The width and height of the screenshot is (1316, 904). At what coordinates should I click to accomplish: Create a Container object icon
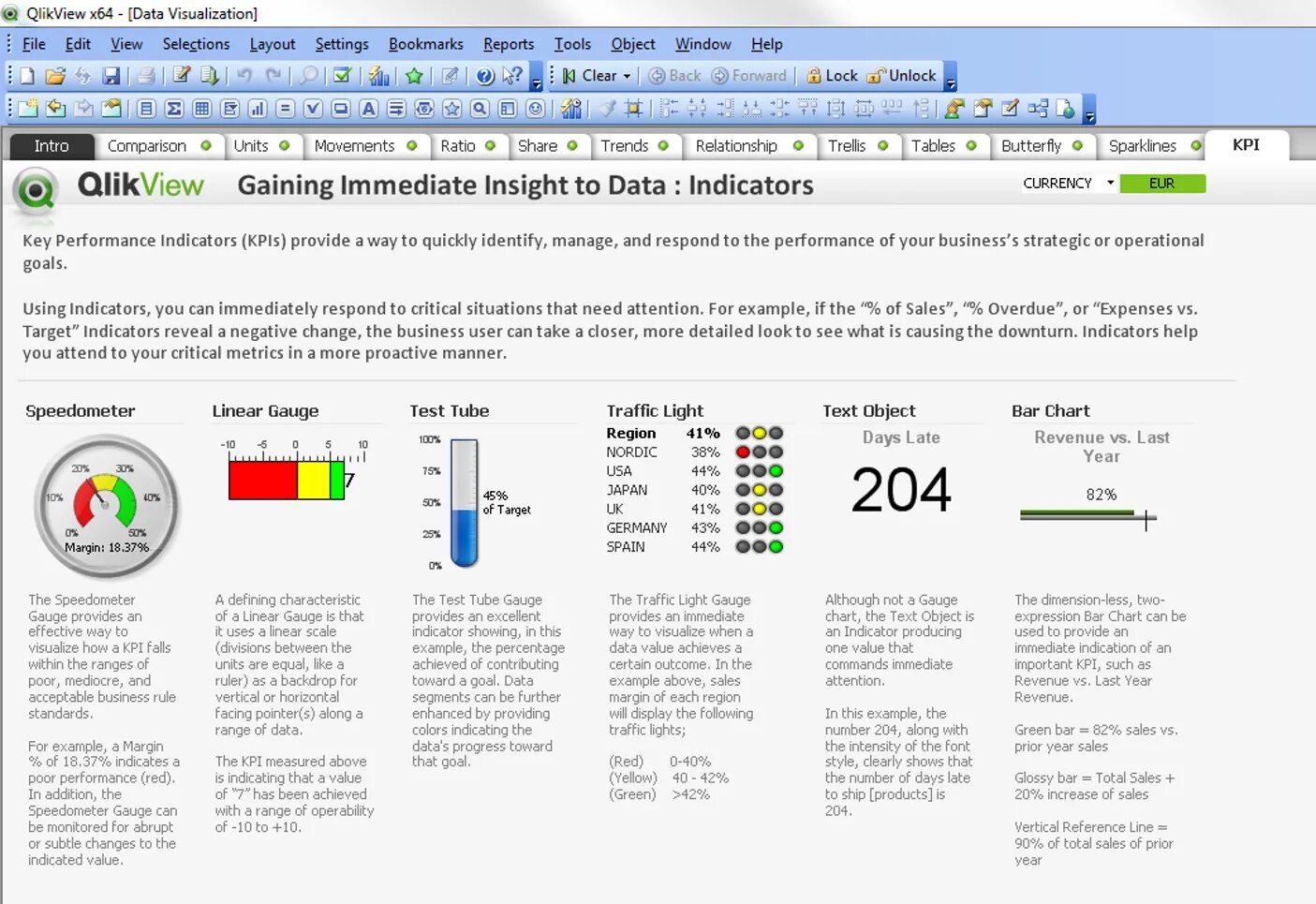(508, 109)
